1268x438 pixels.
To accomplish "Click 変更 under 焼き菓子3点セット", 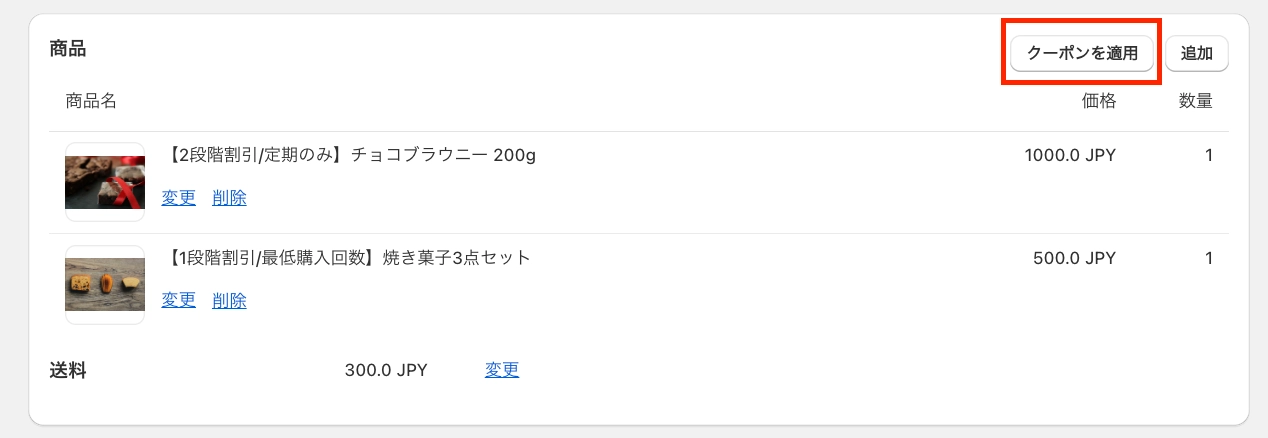I will 179,300.
